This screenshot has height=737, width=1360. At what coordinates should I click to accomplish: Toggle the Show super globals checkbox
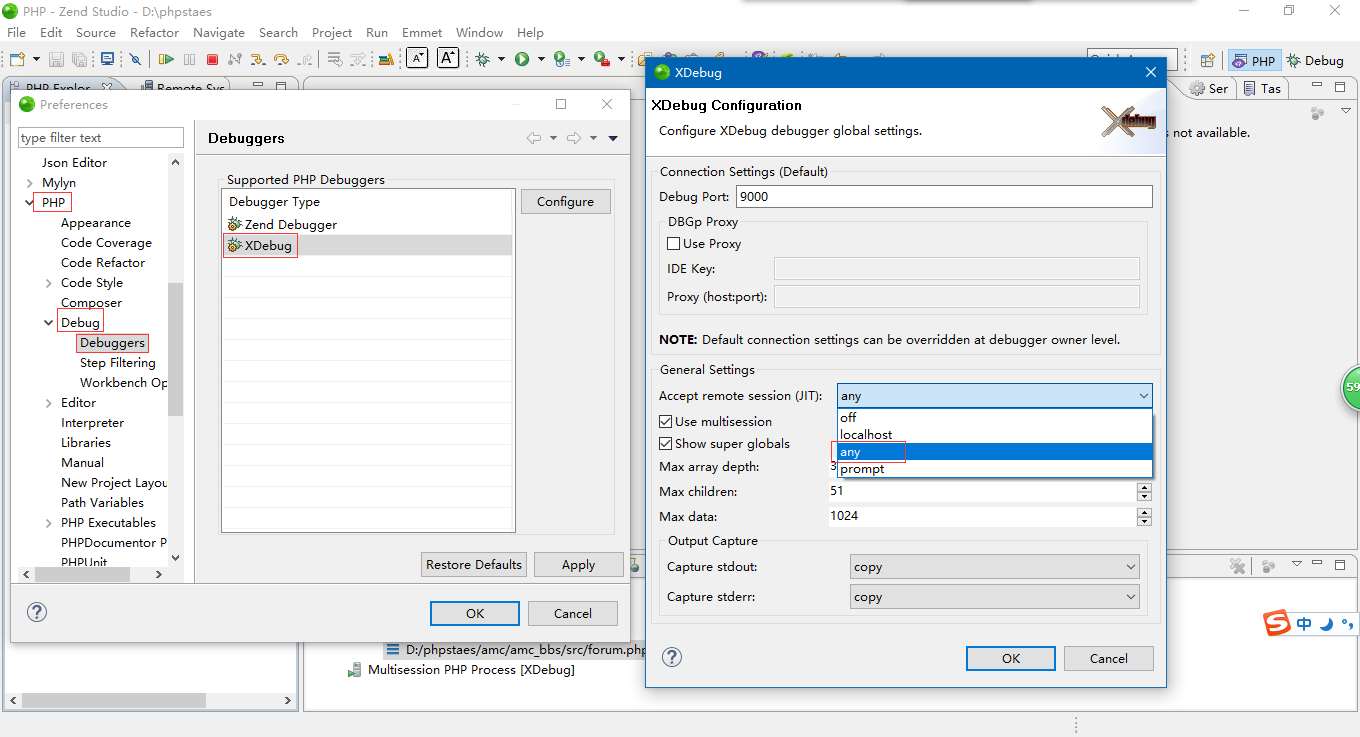click(x=666, y=443)
